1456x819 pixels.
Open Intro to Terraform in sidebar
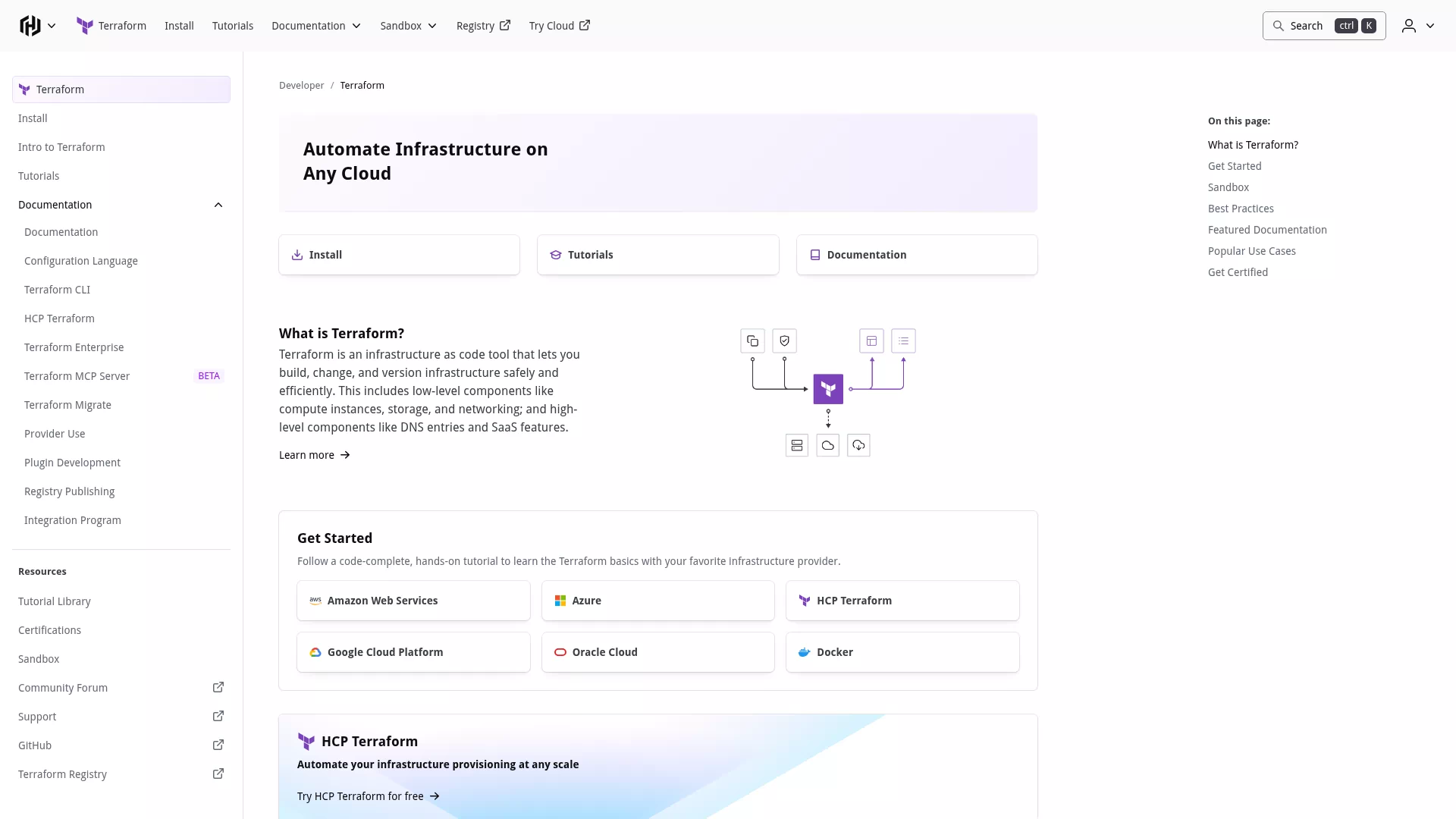click(x=121, y=147)
